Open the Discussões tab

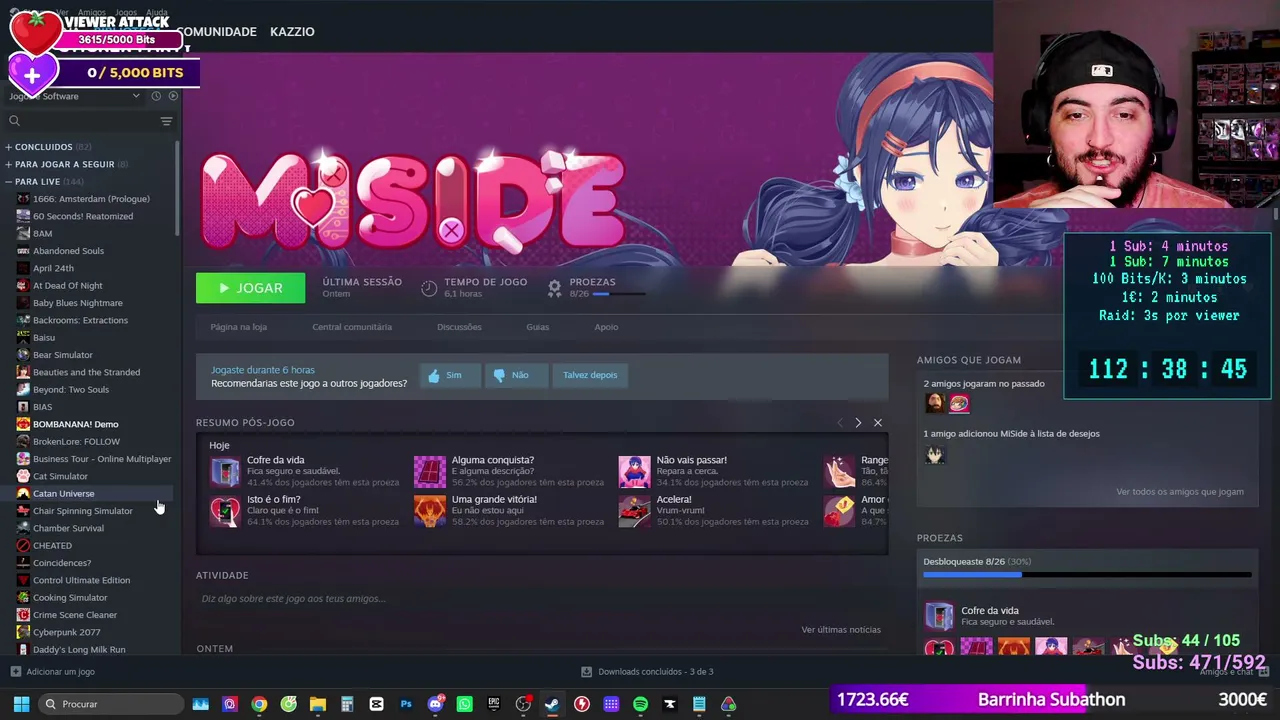click(459, 327)
